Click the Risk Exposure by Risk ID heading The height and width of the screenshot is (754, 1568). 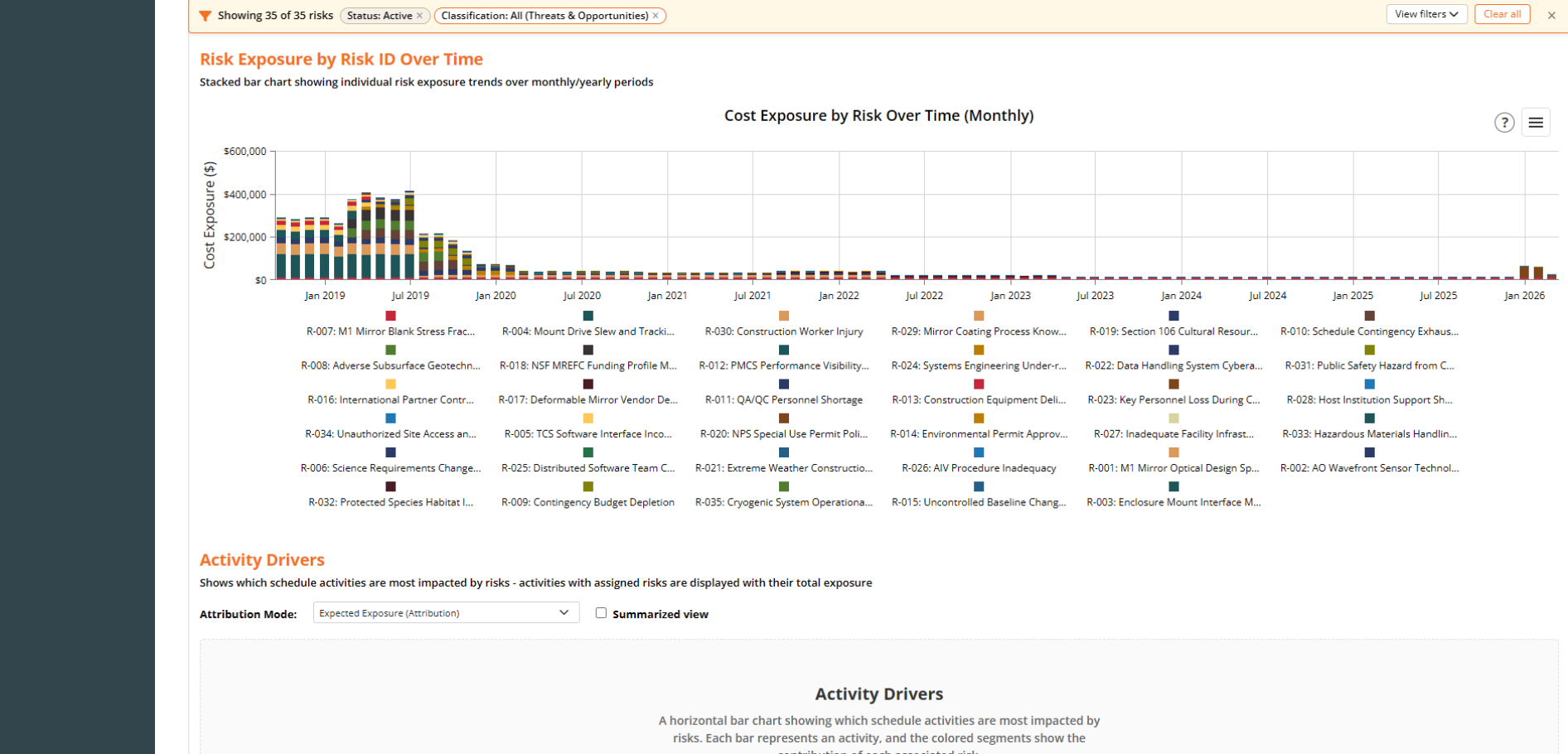(x=341, y=59)
